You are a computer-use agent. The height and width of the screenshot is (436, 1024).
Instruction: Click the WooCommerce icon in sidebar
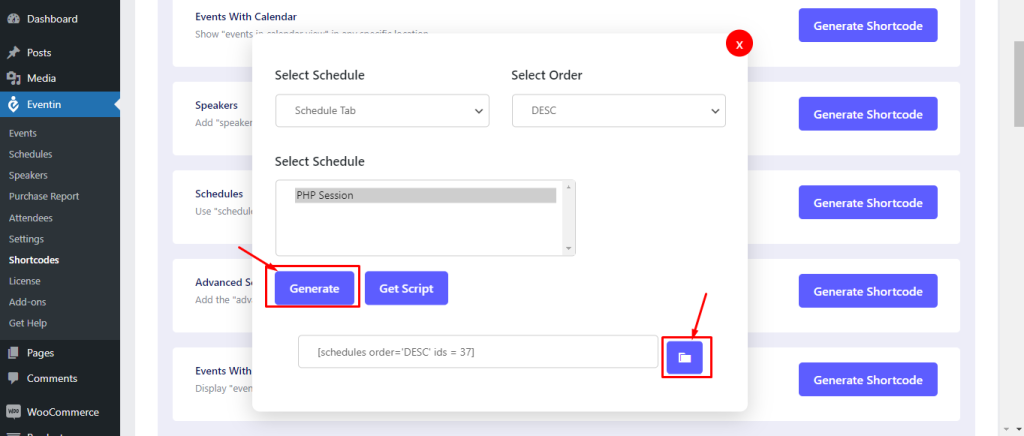[x=13, y=412]
